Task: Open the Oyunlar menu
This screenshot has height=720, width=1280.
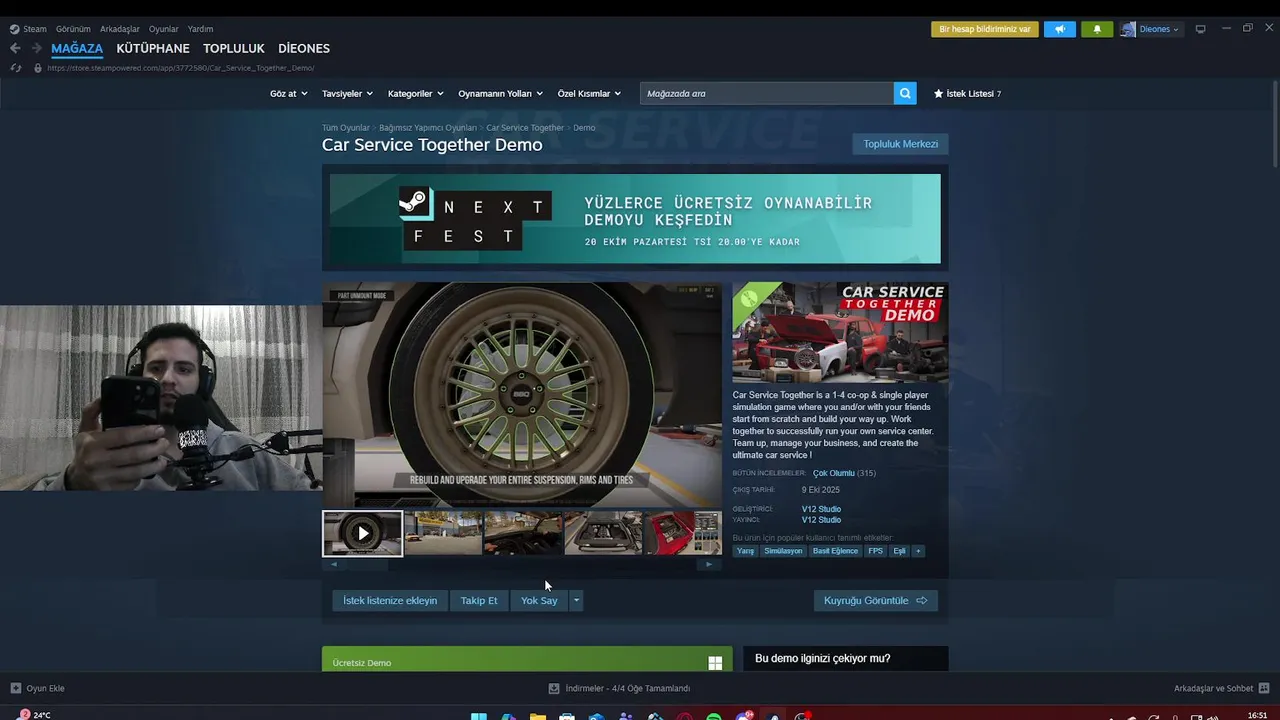Action: (x=164, y=29)
